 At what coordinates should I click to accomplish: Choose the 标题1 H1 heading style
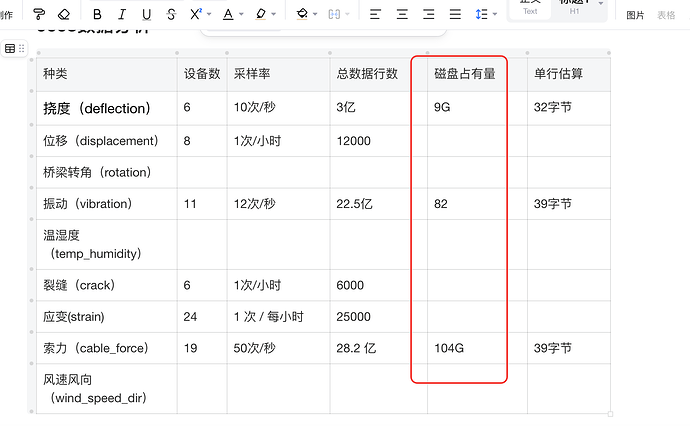tap(574, 9)
